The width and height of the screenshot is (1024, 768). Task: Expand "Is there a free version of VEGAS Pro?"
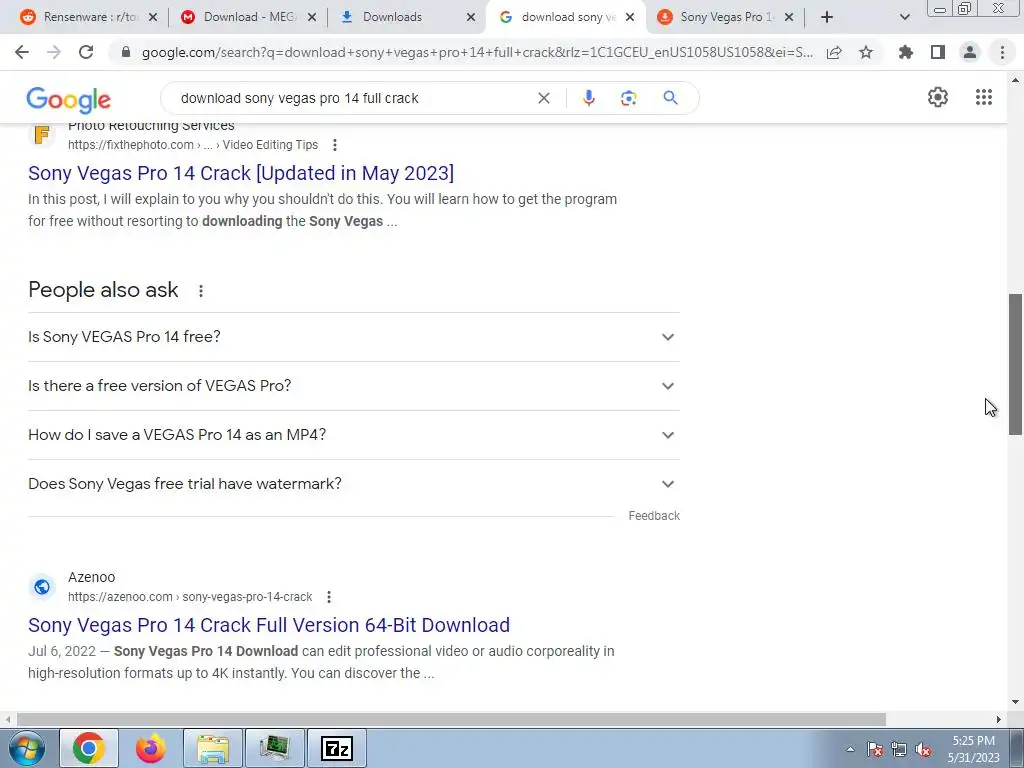pyautogui.click(x=354, y=386)
